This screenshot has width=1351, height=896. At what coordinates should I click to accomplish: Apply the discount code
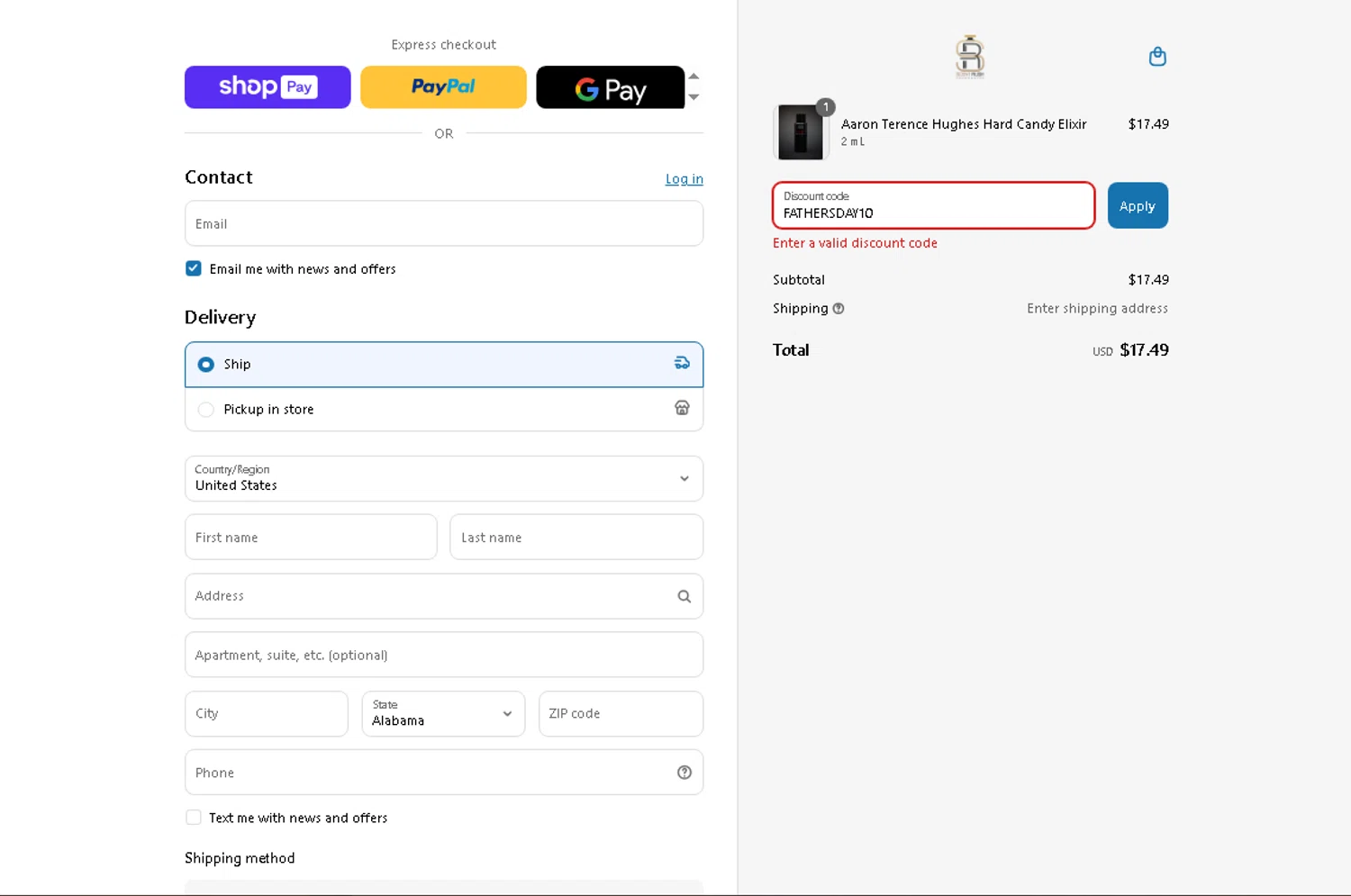(x=1138, y=205)
